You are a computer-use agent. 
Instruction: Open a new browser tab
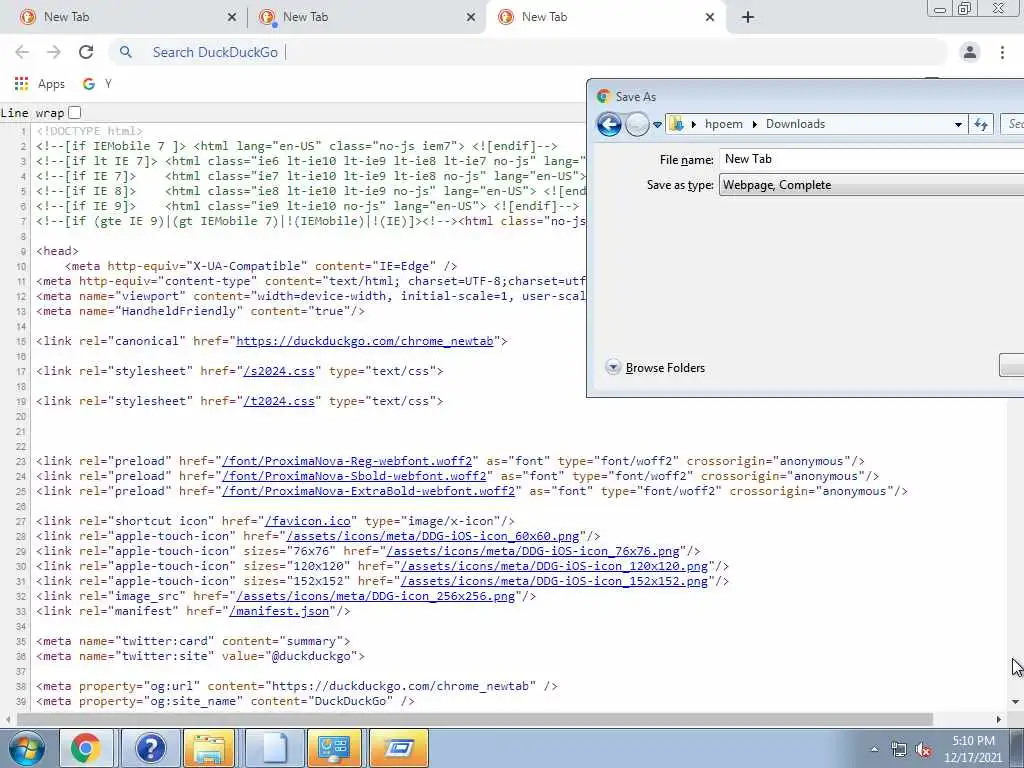748,17
